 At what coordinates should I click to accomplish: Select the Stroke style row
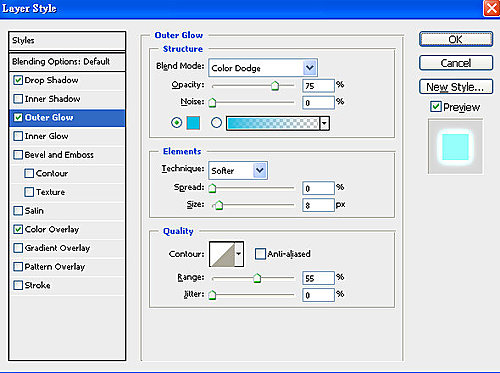pyautogui.click(x=67, y=286)
